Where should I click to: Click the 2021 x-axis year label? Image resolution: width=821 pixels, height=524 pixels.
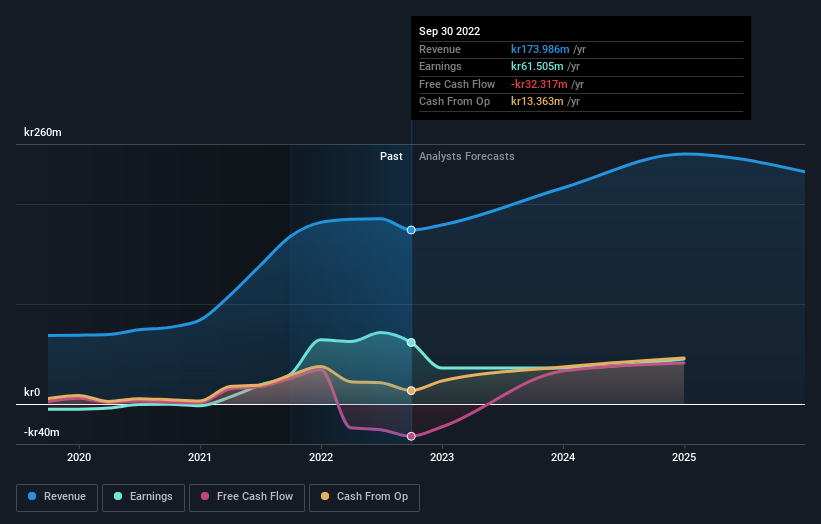(x=200, y=458)
